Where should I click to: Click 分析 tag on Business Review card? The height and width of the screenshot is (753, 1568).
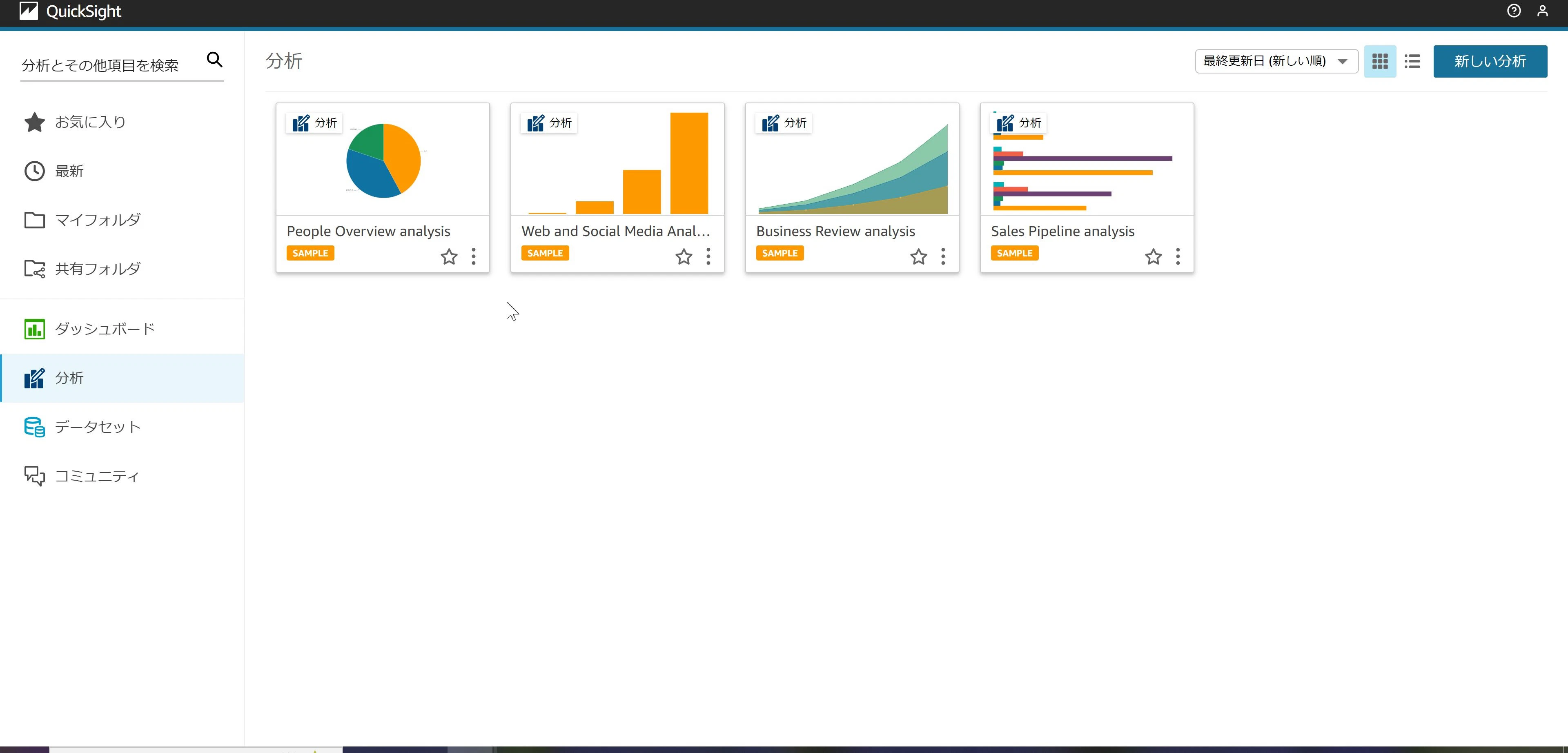coord(784,123)
